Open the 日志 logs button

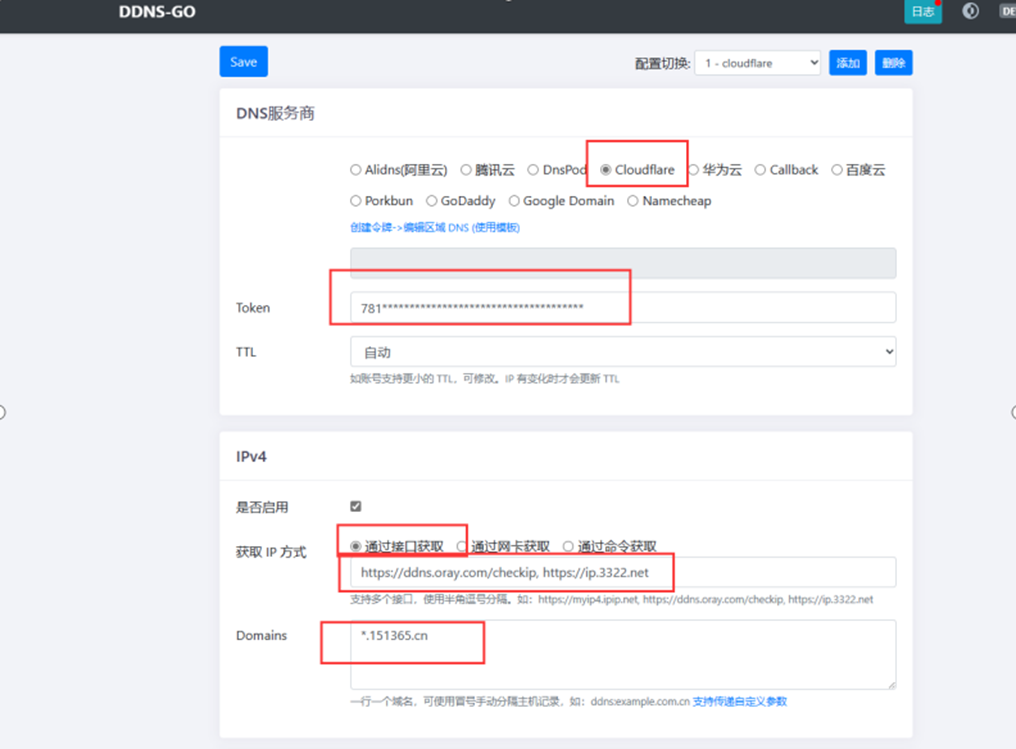922,12
